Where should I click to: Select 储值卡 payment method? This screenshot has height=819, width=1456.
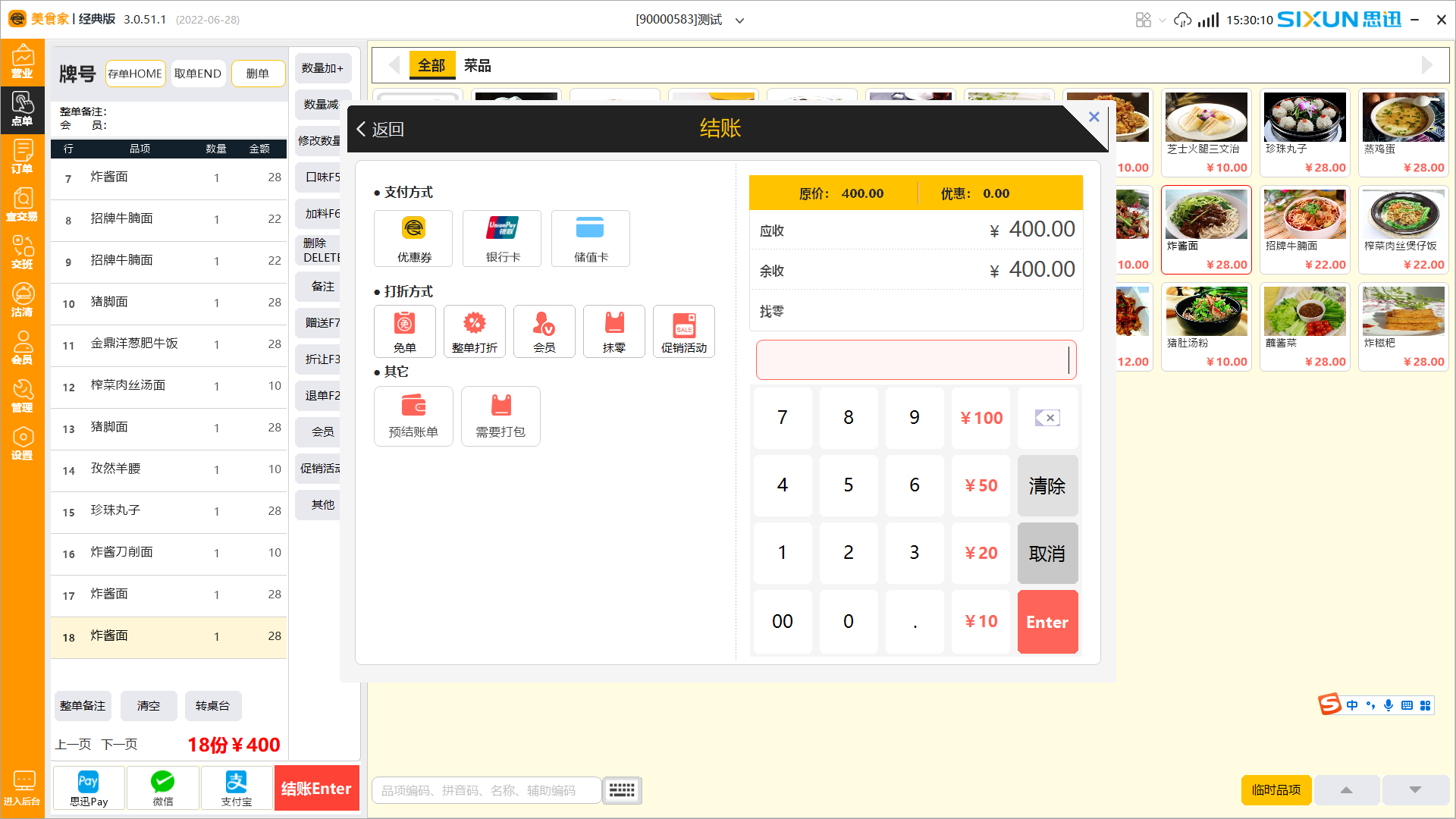click(x=590, y=238)
